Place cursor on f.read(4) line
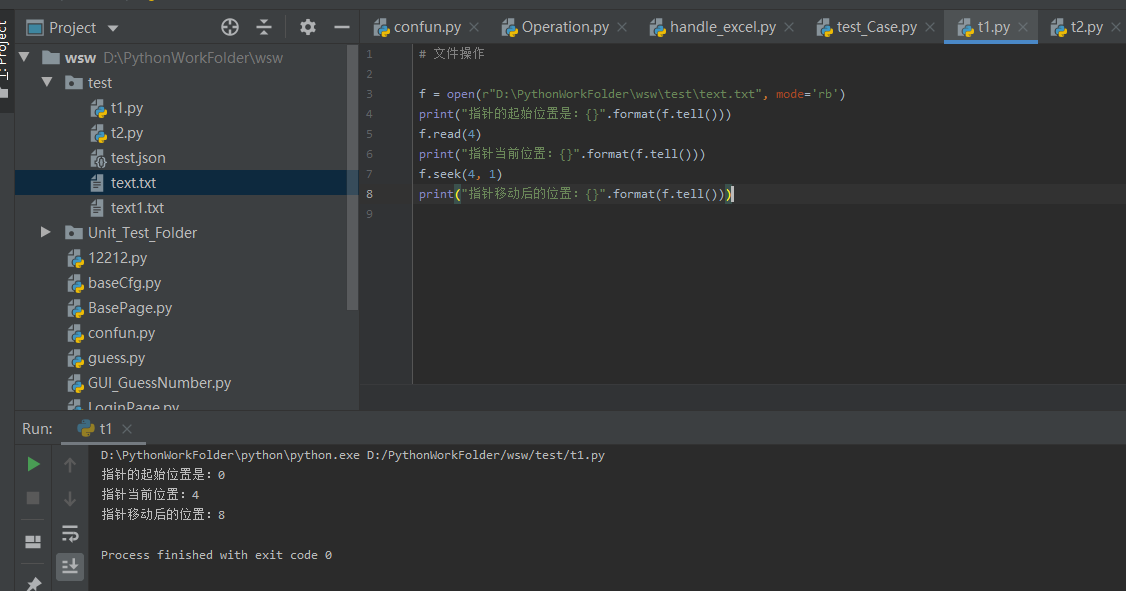Screen dimensions: 1126x591 [x=450, y=134]
